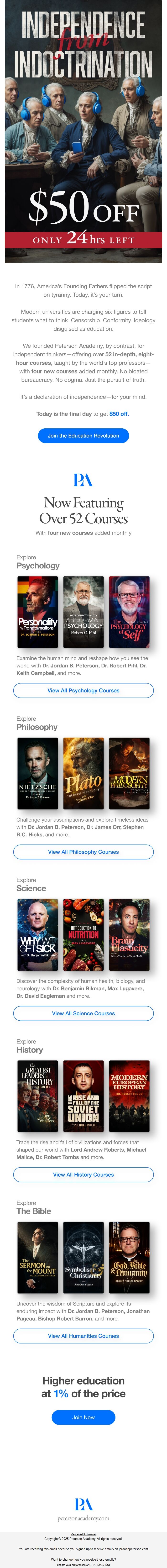167x1568 pixels.
Task: Click View All Humanities Courses button
Action: point(83,1336)
